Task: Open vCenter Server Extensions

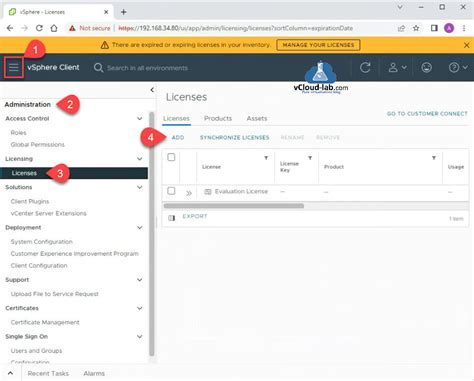Action: [48, 213]
